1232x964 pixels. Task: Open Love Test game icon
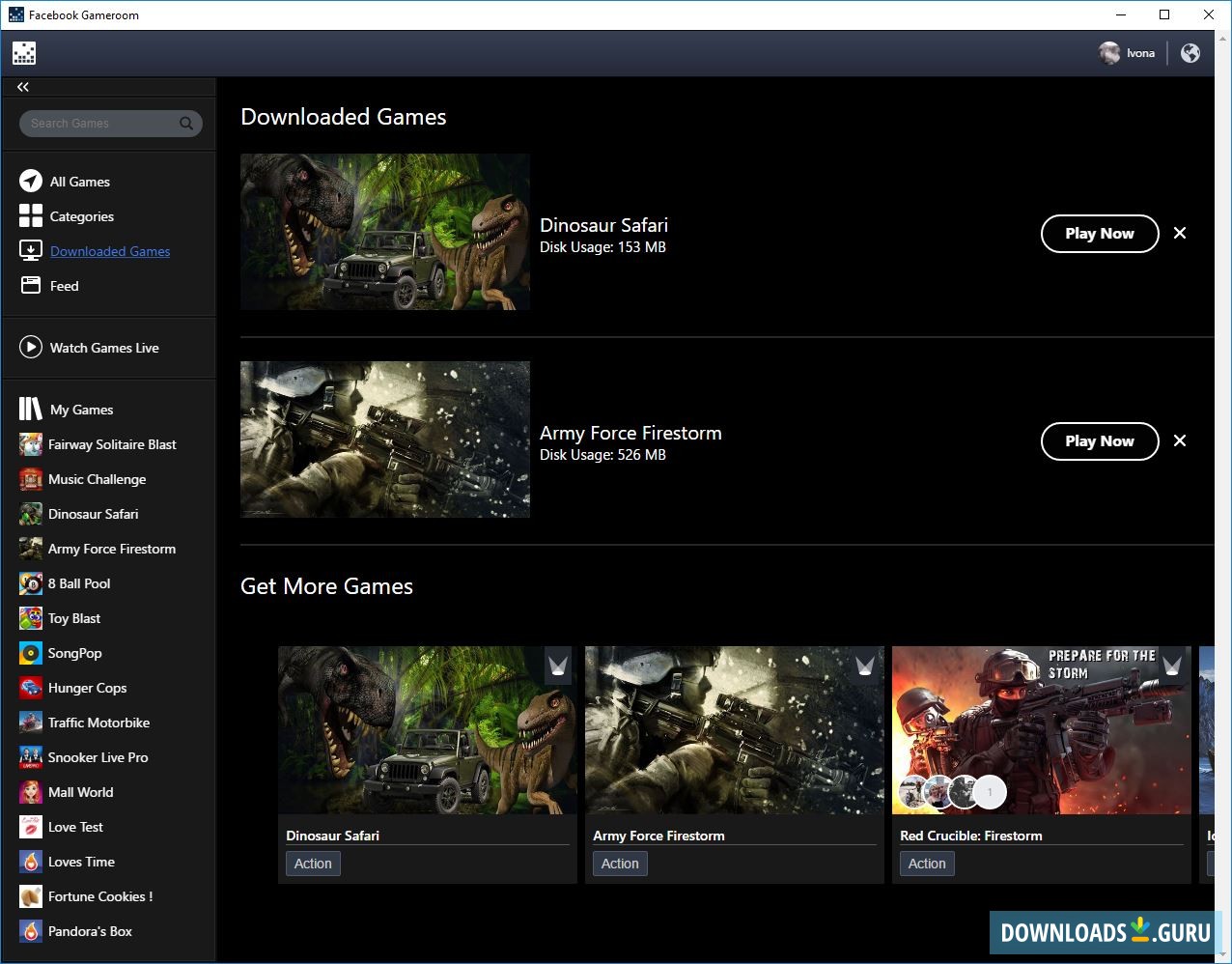click(x=31, y=827)
